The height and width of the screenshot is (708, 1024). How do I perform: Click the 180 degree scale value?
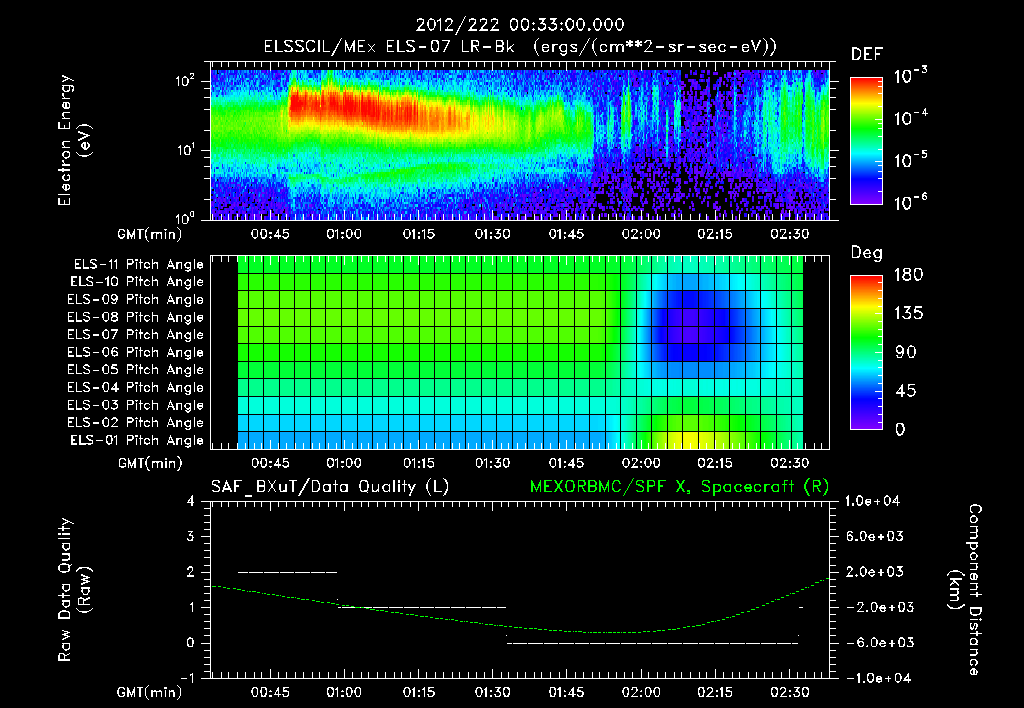908,274
